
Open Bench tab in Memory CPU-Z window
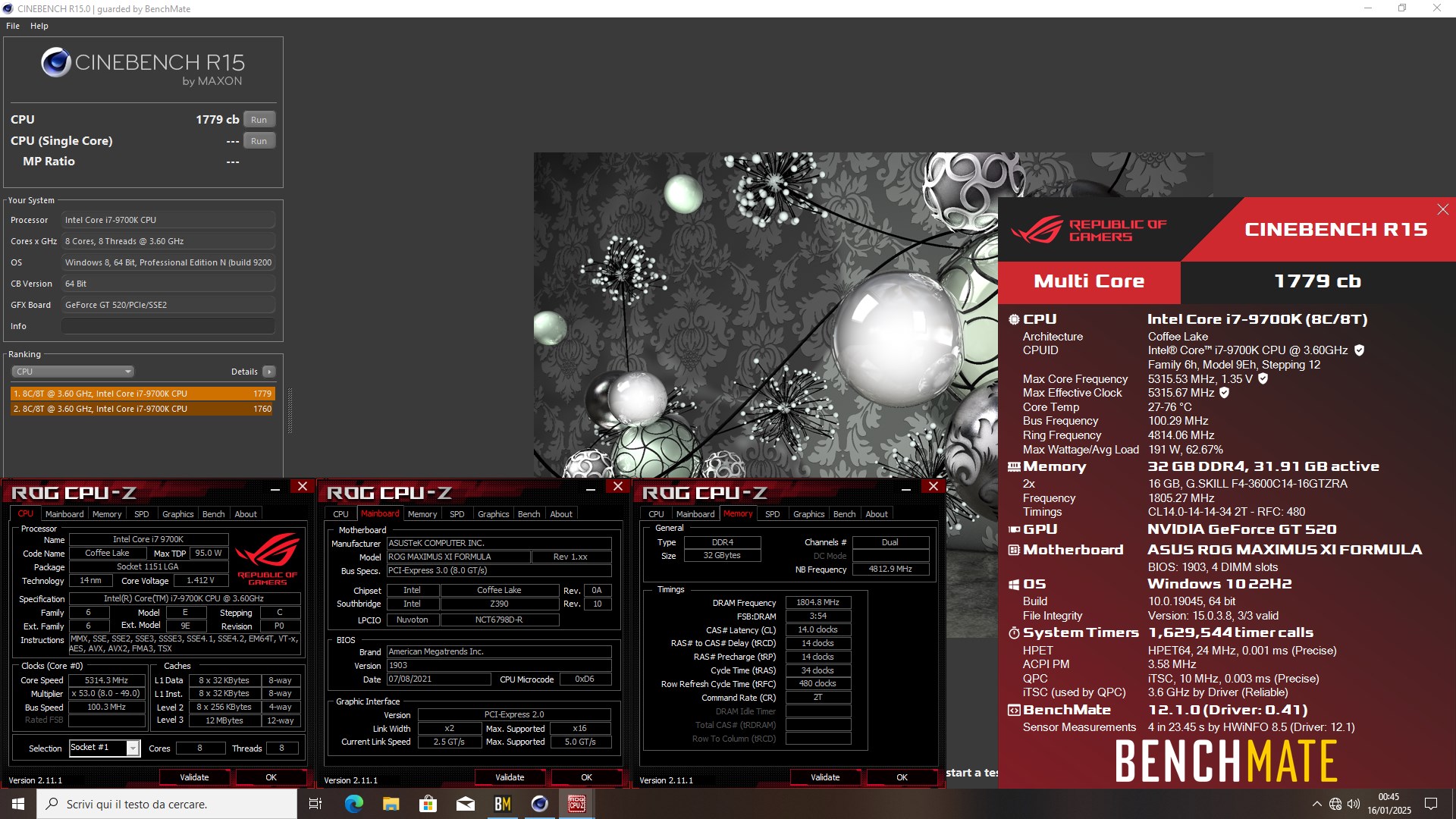tap(845, 514)
